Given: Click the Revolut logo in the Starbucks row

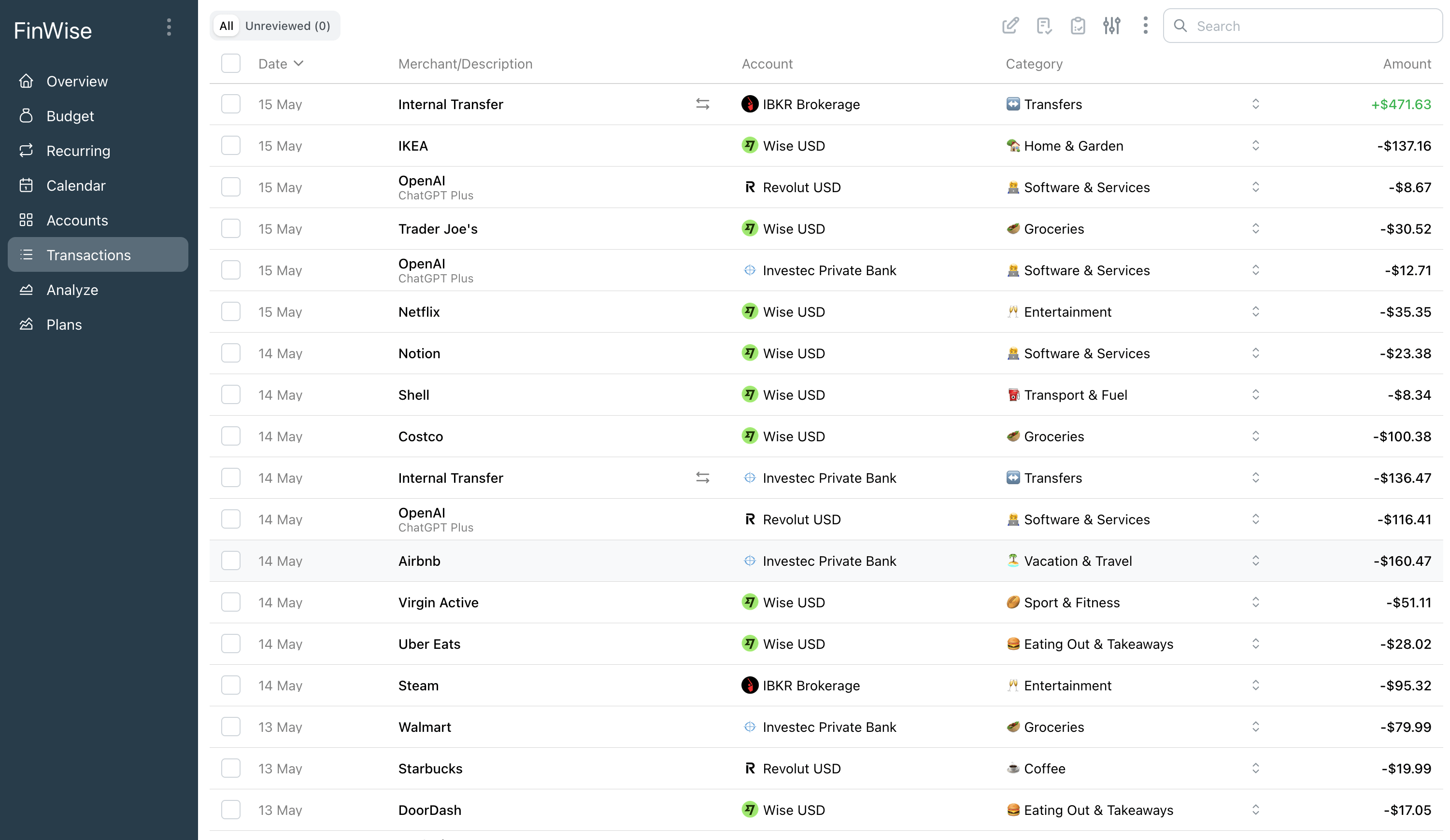Looking at the screenshot, I should 750,768.
